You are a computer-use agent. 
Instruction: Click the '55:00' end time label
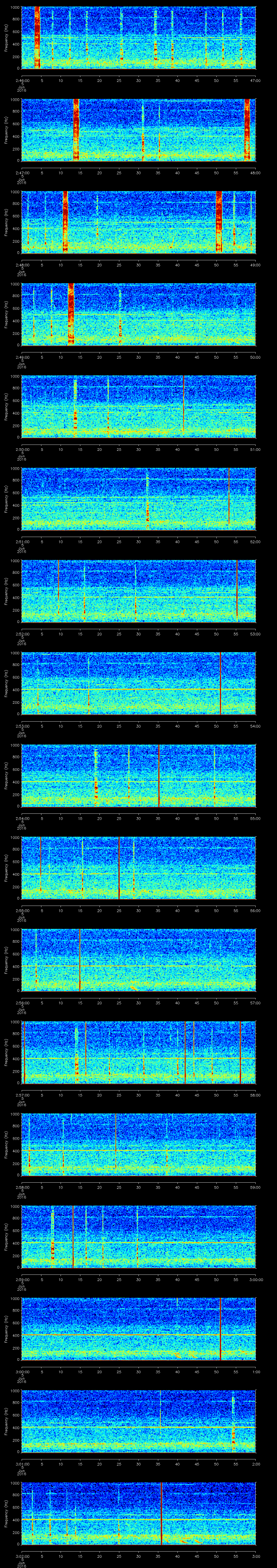click(x=255, y=819)
